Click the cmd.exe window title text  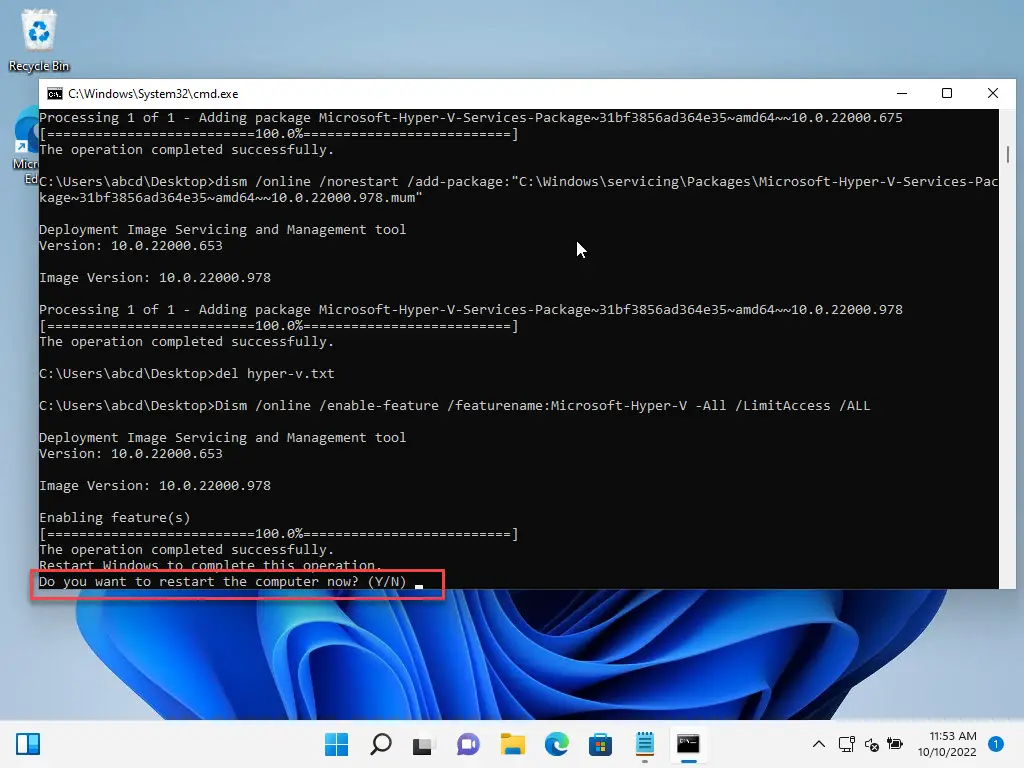tap(153, 94)
